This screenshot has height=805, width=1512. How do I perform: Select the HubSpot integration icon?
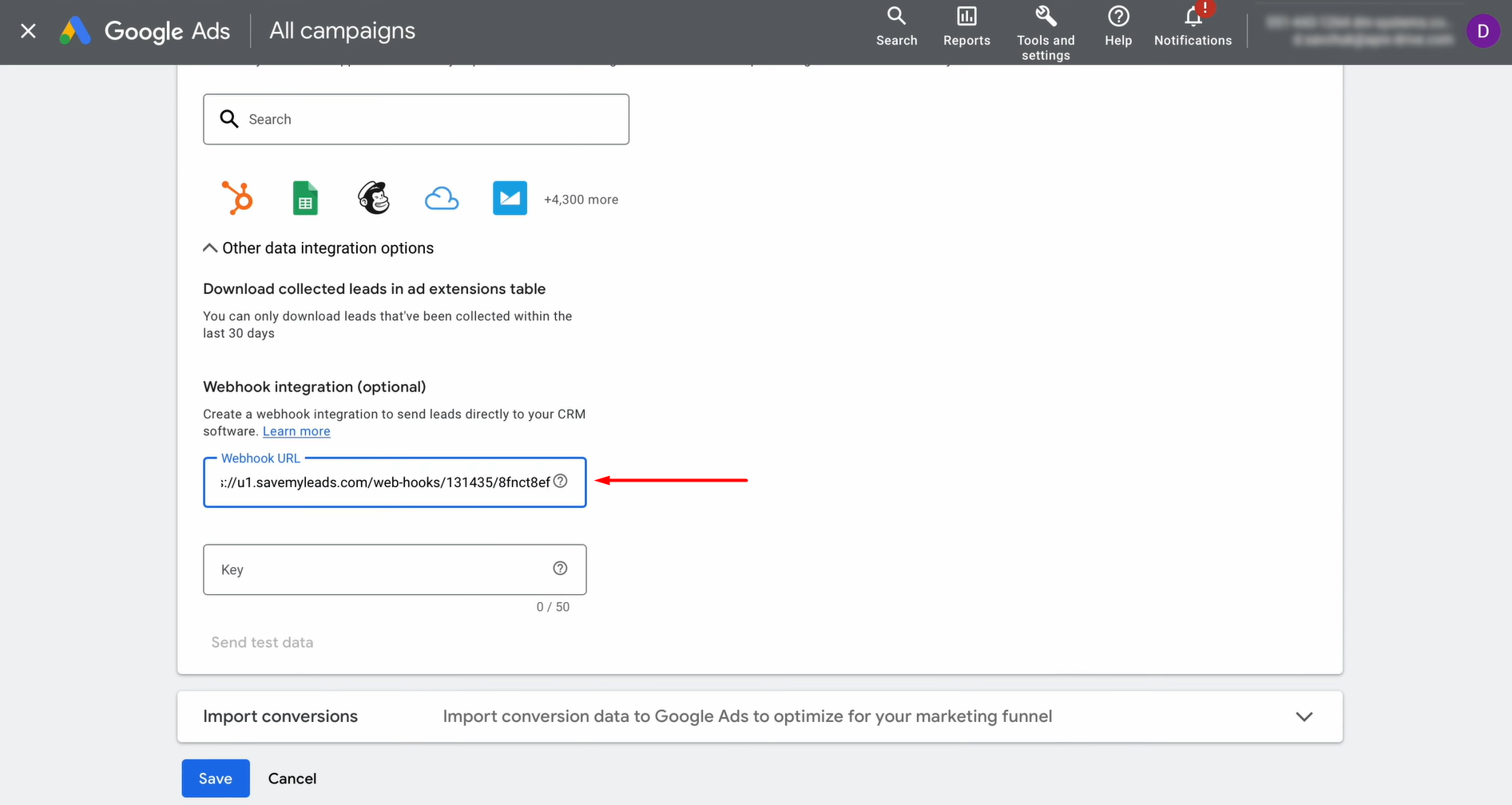pyautogui.click(x=237, y=197)
